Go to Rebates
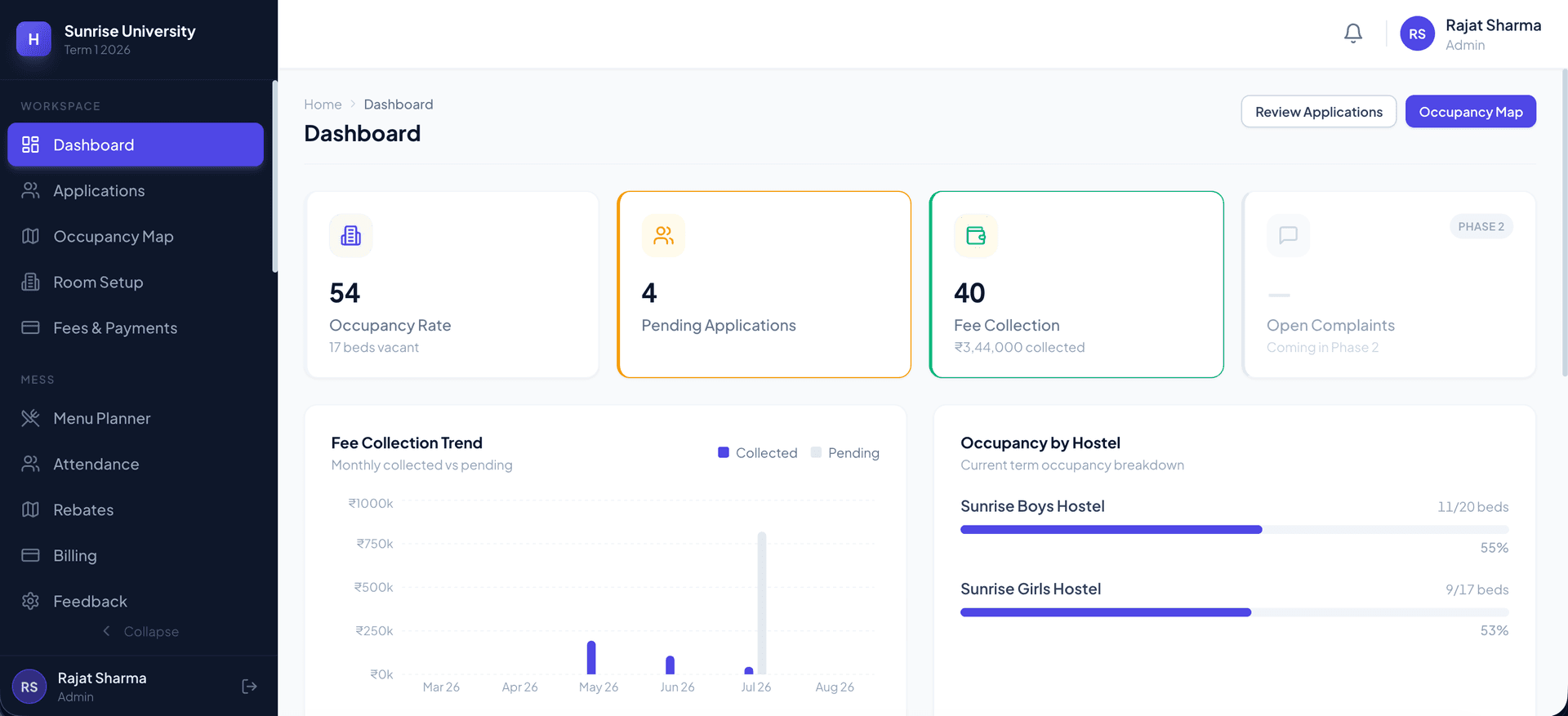 point(136,510)
